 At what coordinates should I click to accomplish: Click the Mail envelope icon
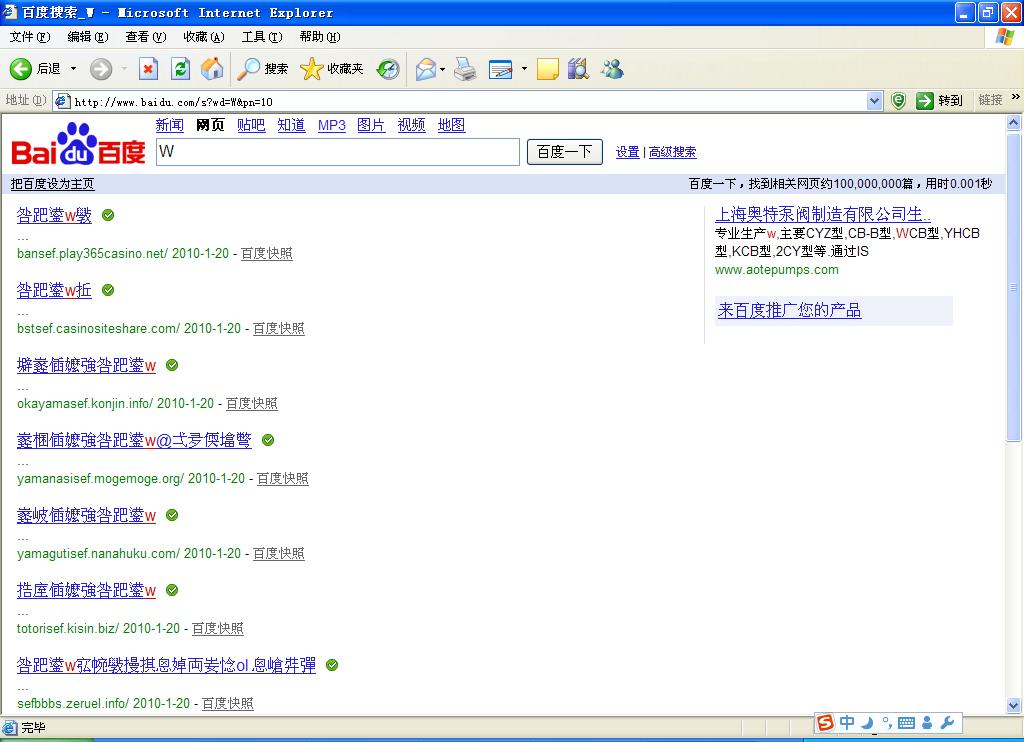tap(426, 69)
